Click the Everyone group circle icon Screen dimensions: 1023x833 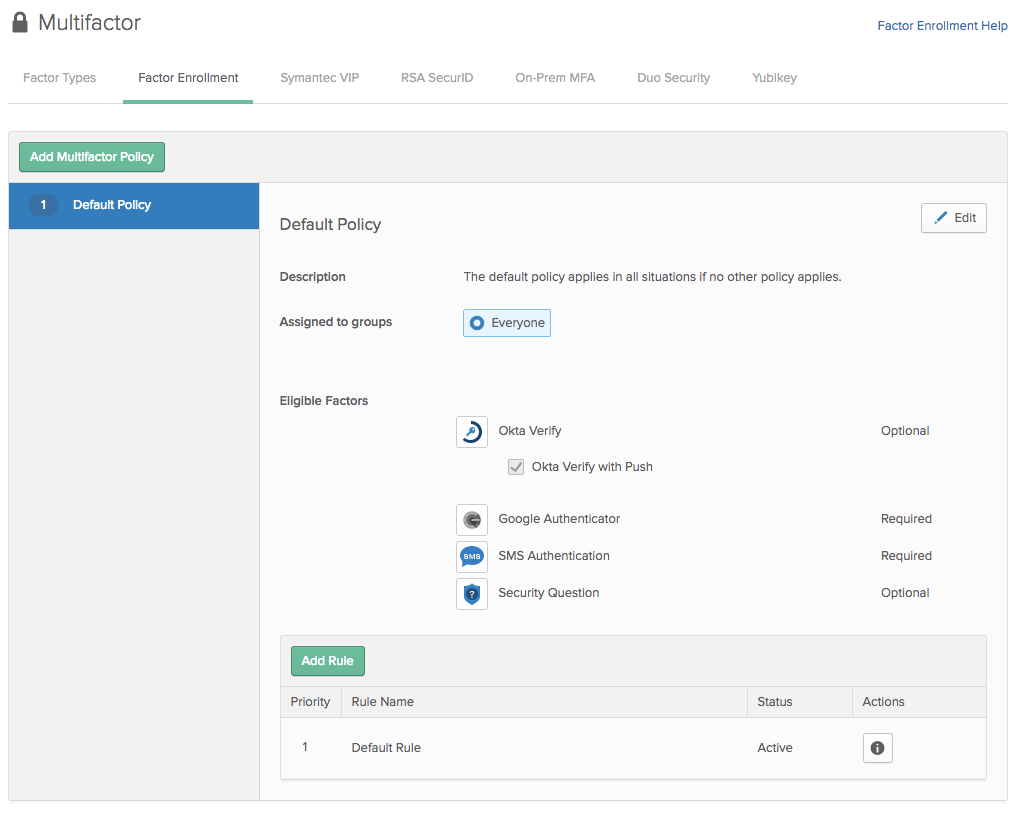(x=477, y=323)
